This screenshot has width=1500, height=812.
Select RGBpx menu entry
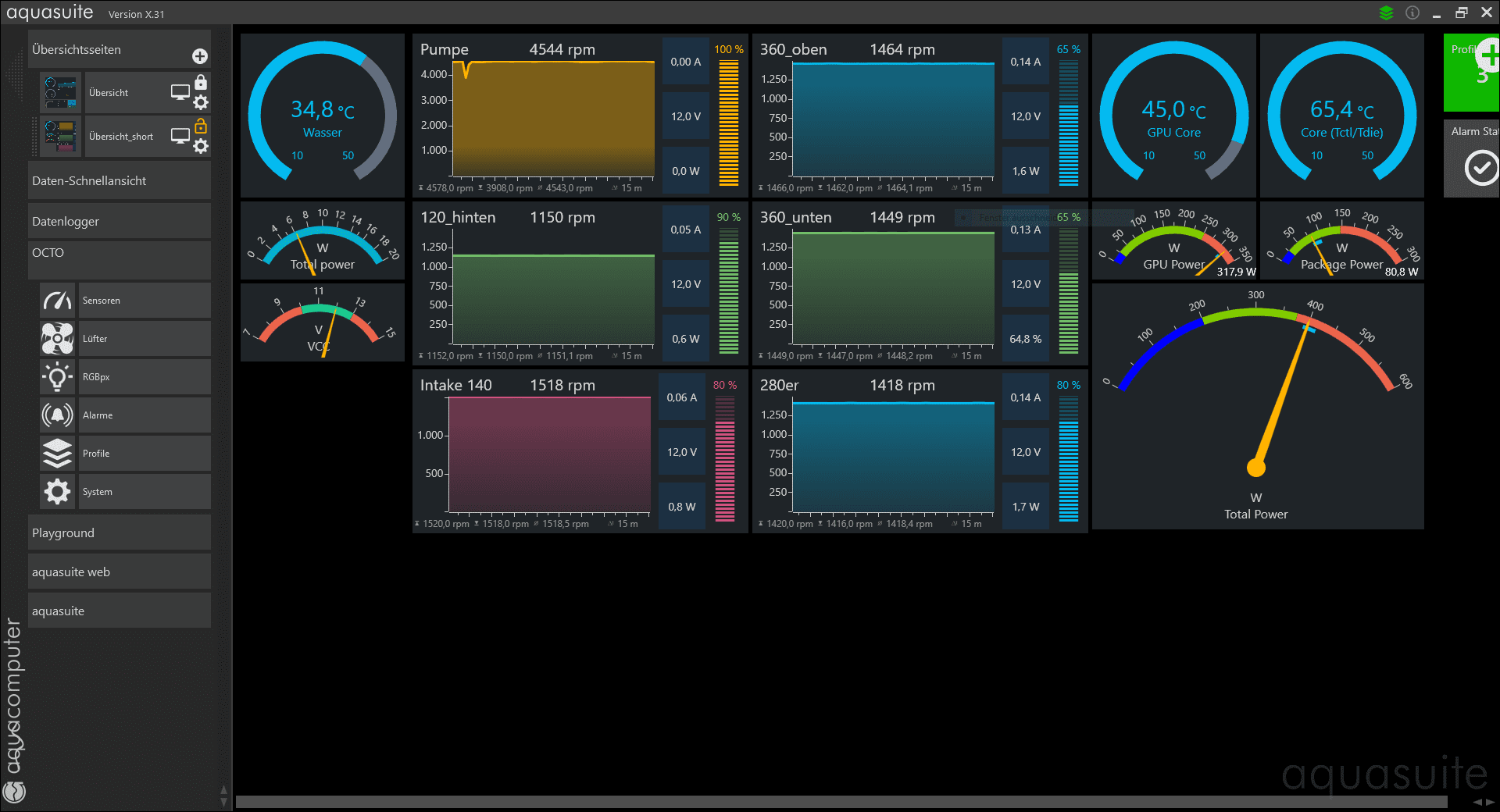point(145,377)
